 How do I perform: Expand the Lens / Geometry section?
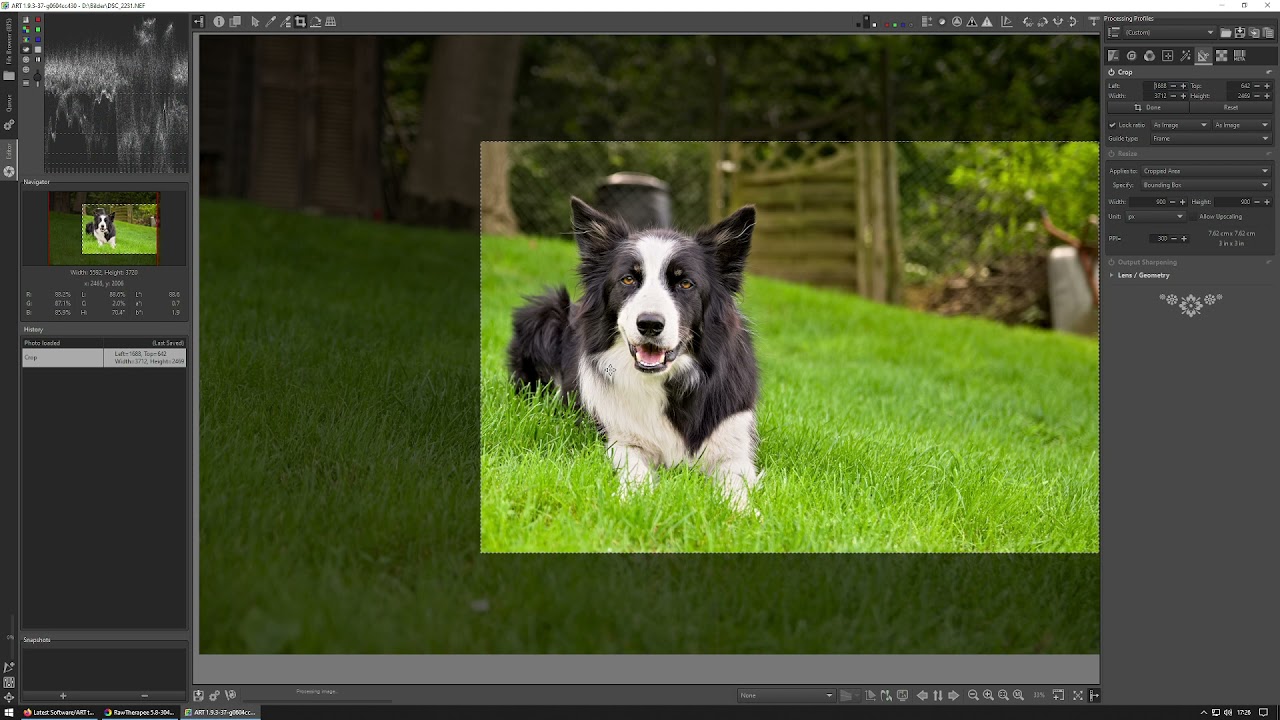pyautogui.click(x=1143, y=275)
